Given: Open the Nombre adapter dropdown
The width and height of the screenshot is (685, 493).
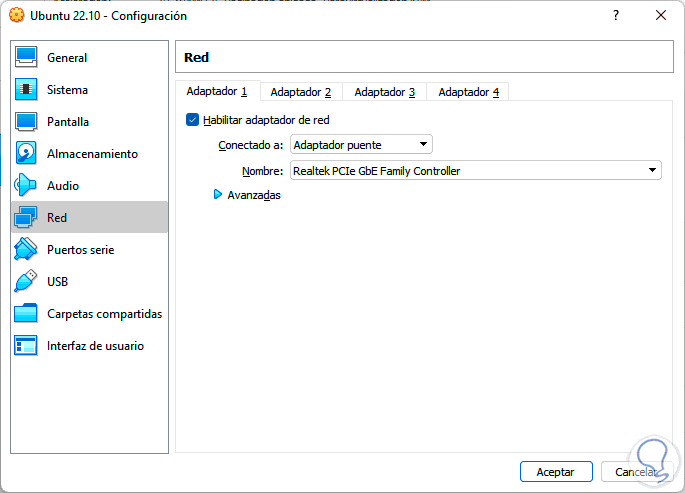Looking at the screenshot, I should 475,171.
